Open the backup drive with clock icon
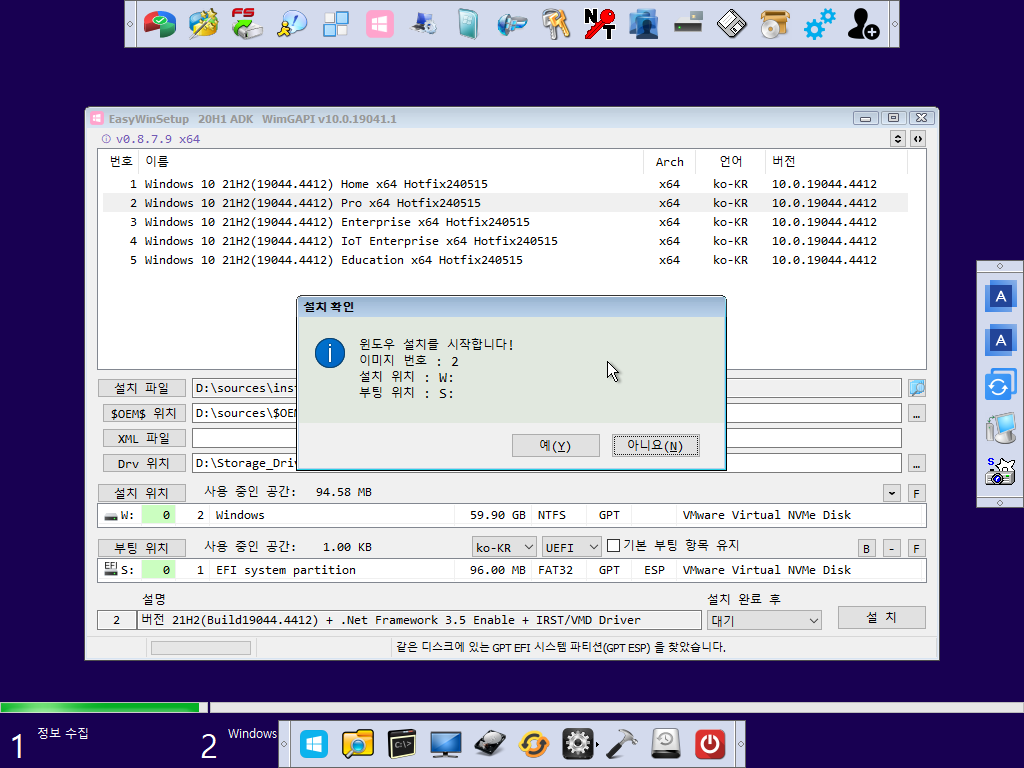The image size is (1024, 768). click(x=665, y=744)
